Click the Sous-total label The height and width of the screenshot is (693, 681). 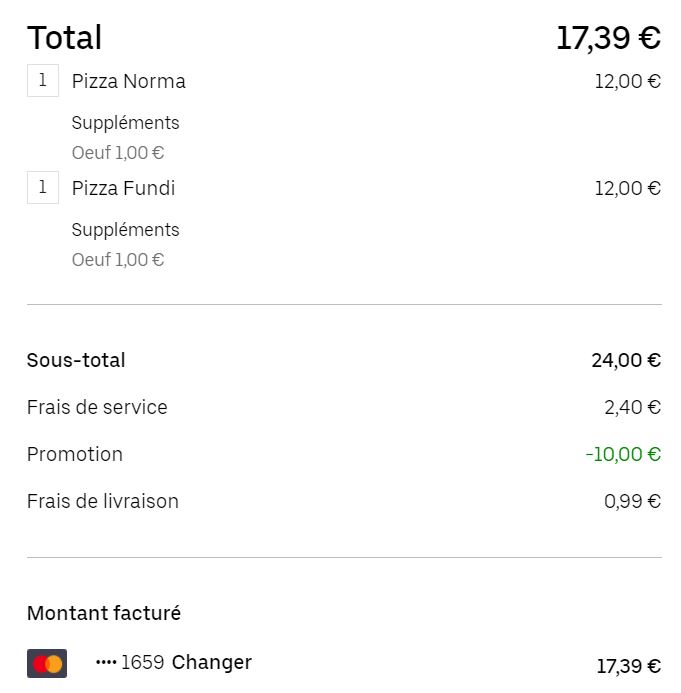[x=76, y=360]
